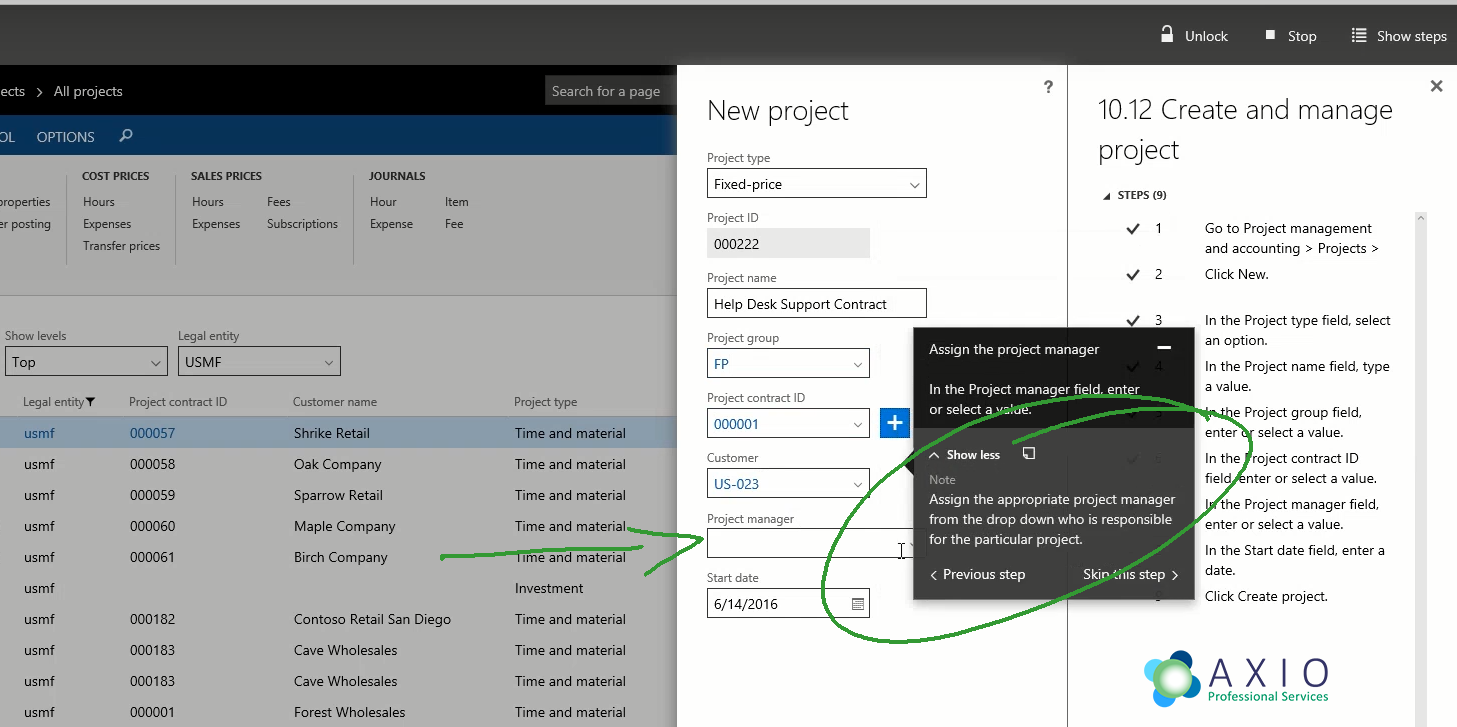Open the Item journal
This screenshot has height=727, width=1457.
[456, 202]
